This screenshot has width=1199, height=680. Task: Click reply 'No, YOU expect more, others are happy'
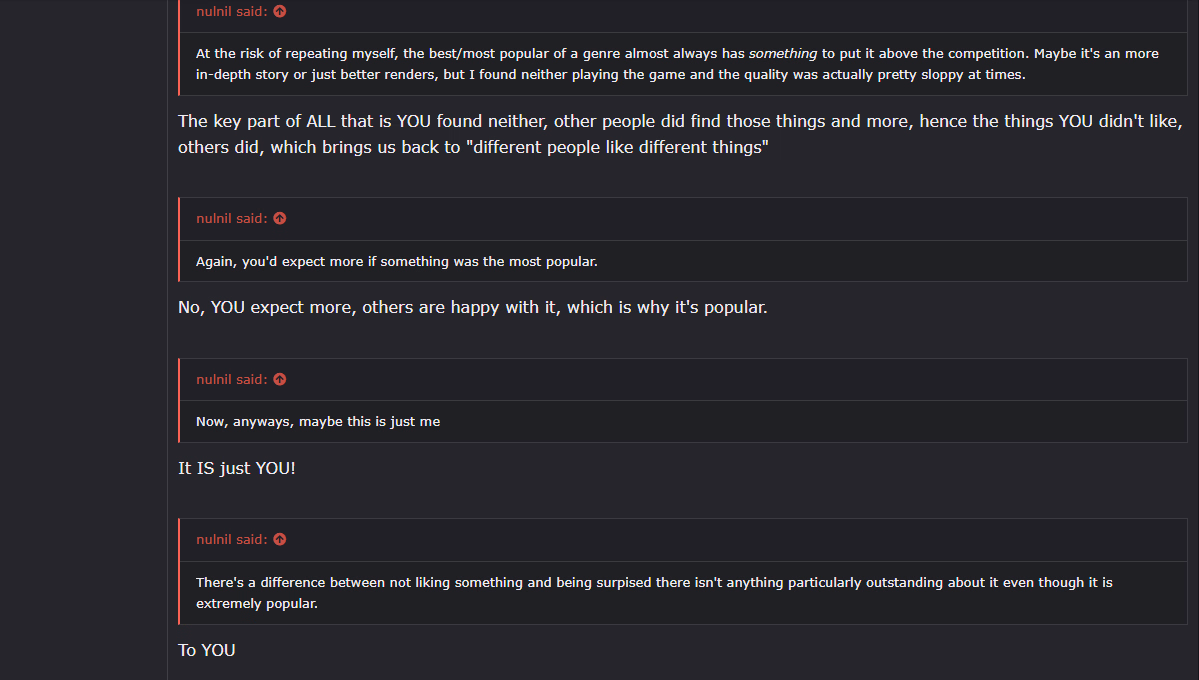(x=473, y=307)
